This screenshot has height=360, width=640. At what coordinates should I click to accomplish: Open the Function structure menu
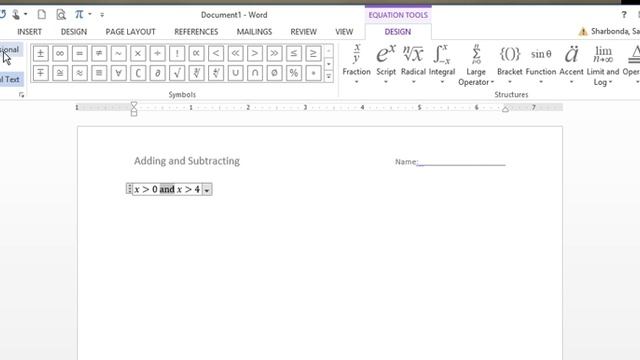(541, 64)
